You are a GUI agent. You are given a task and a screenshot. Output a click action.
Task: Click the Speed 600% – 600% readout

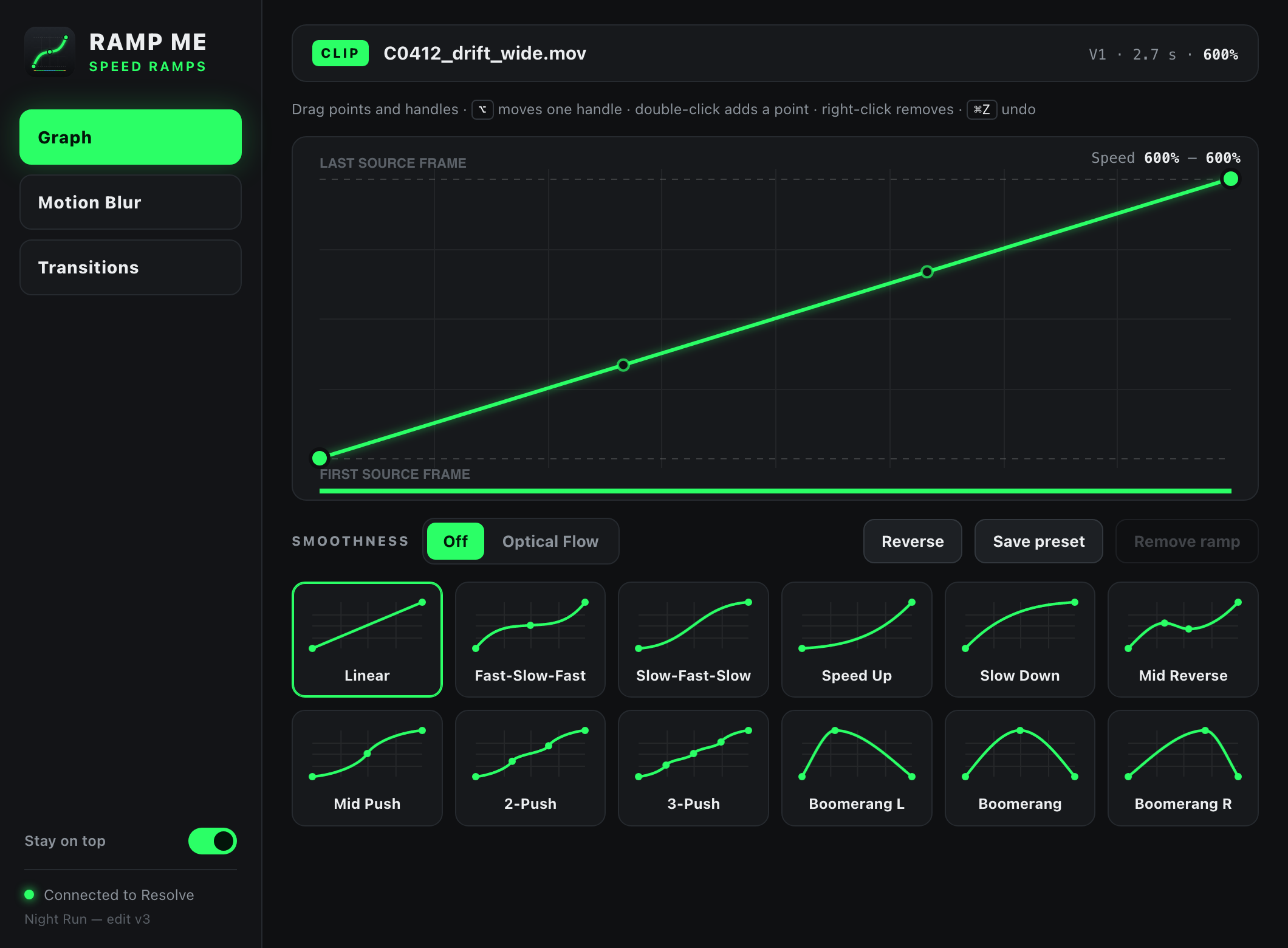tap(1166, 158)
